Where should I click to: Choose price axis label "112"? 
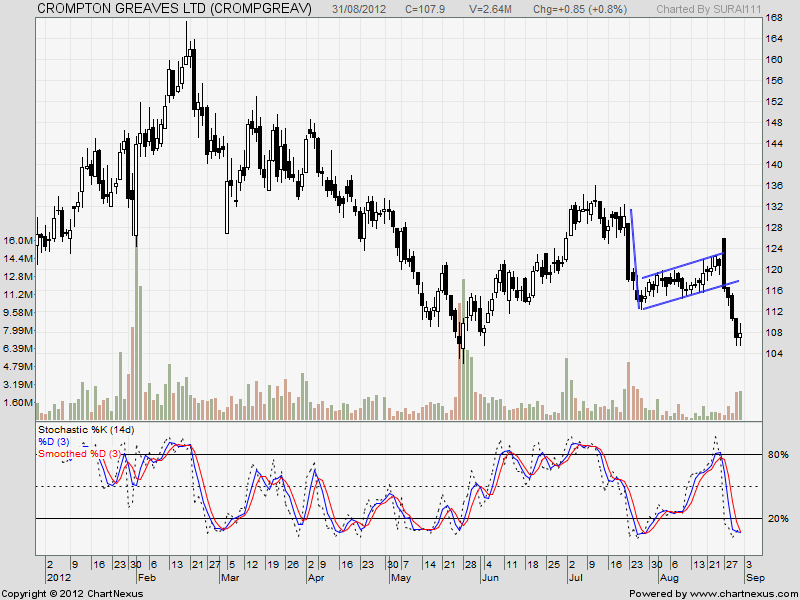tap(774, 312)
